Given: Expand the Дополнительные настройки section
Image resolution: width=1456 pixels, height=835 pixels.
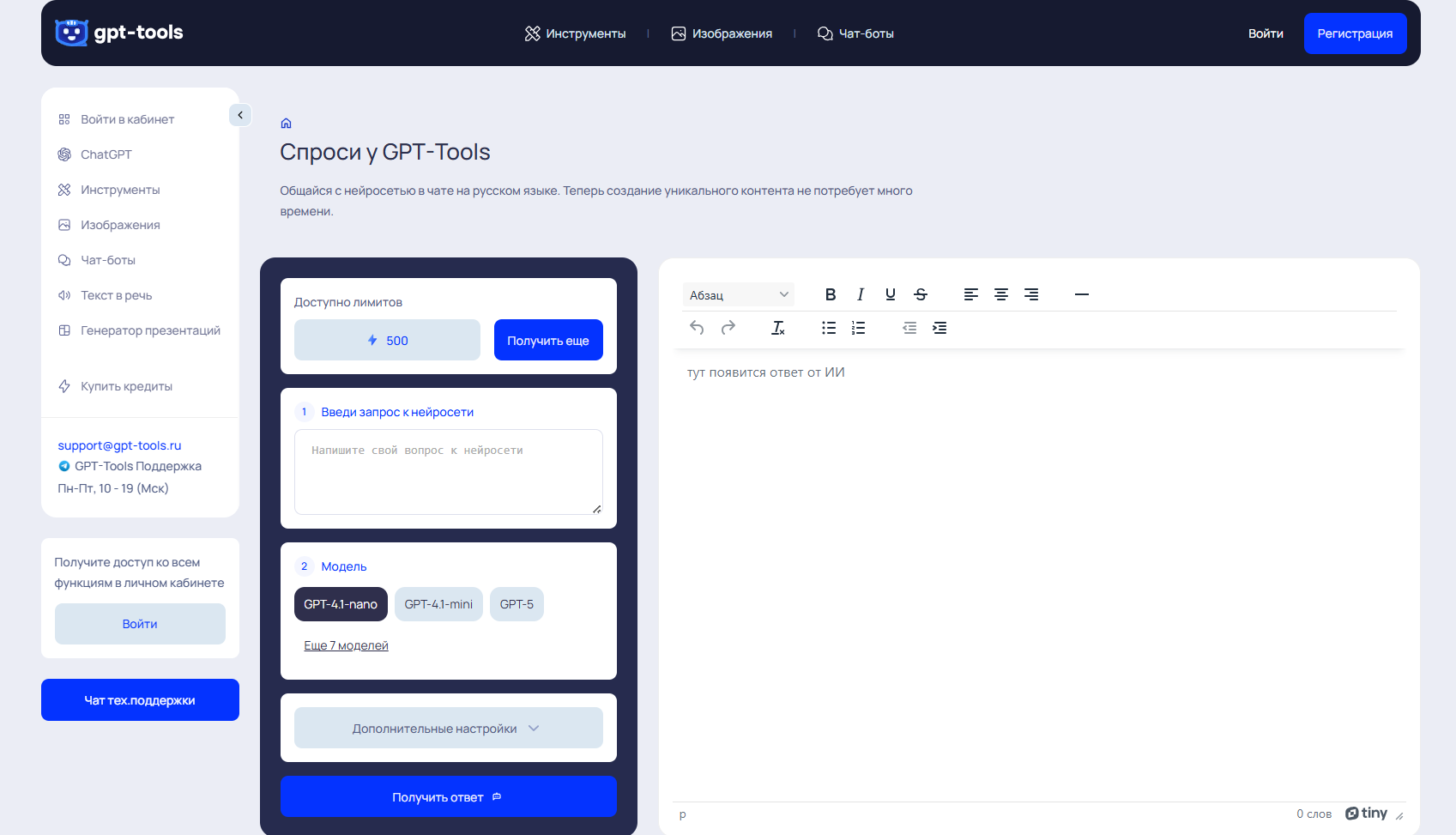Looking at the screenshot, I should tap(448, 727).
